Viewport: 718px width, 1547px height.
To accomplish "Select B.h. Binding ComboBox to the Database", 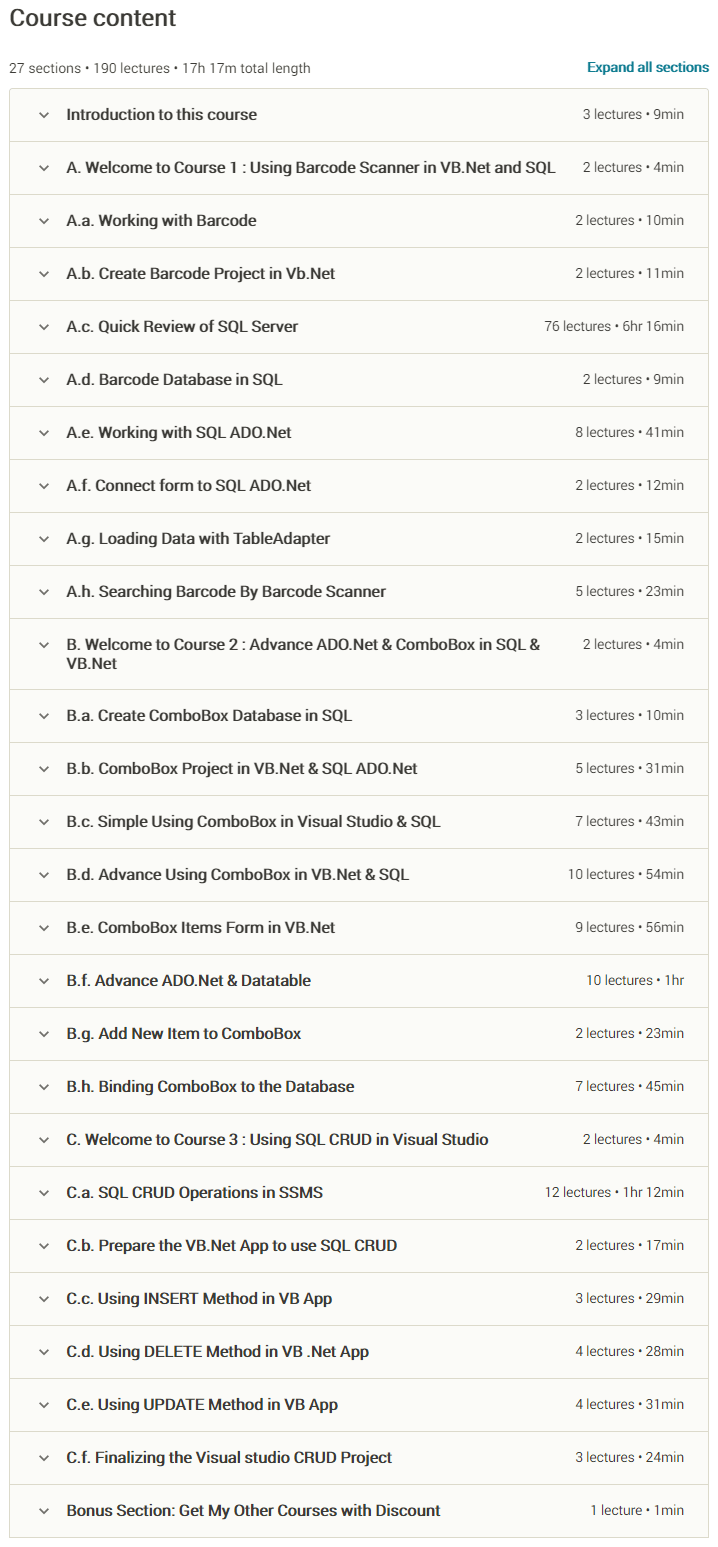I will pyautogui.click(x=211, y=1086).
